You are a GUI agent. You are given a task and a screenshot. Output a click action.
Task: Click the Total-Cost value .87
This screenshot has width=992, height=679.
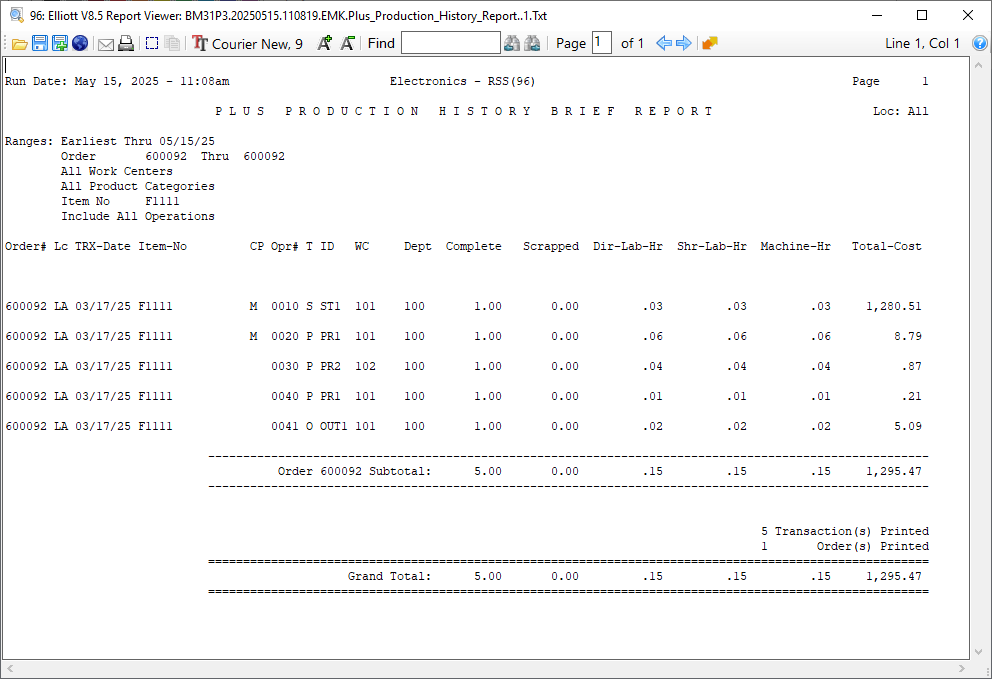click(x=912, y=366)
